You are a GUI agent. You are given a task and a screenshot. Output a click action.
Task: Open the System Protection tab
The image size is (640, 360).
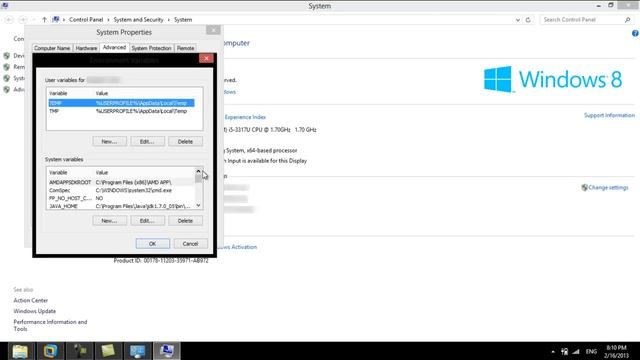pyautogui.click(x=151, y=48)
